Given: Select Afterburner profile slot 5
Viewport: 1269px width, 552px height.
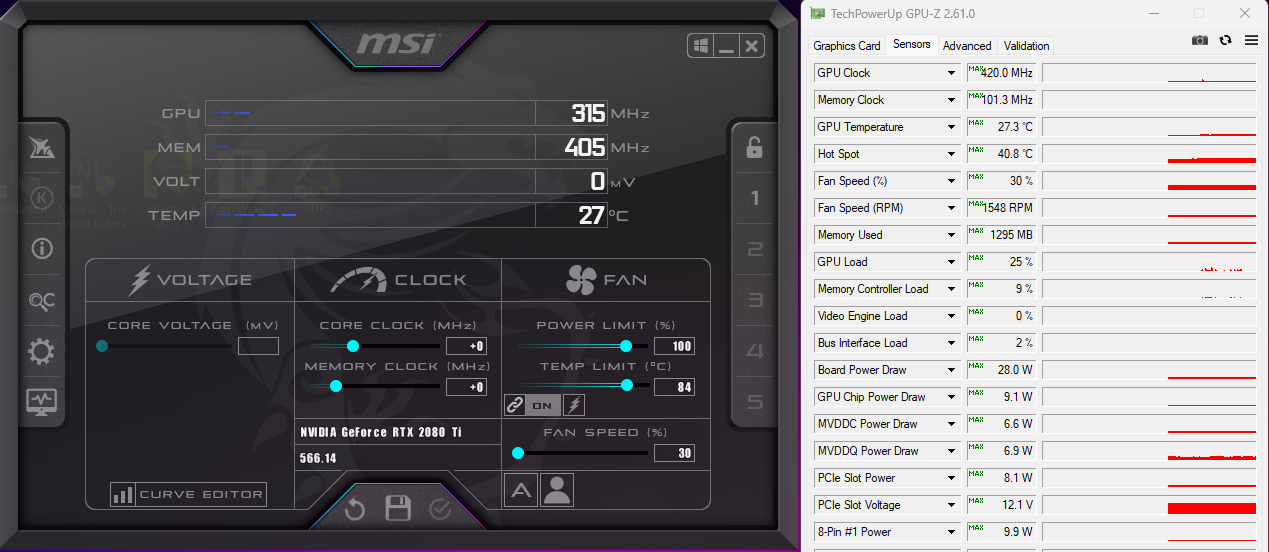Looking at the screenshot, I should 755,402.
